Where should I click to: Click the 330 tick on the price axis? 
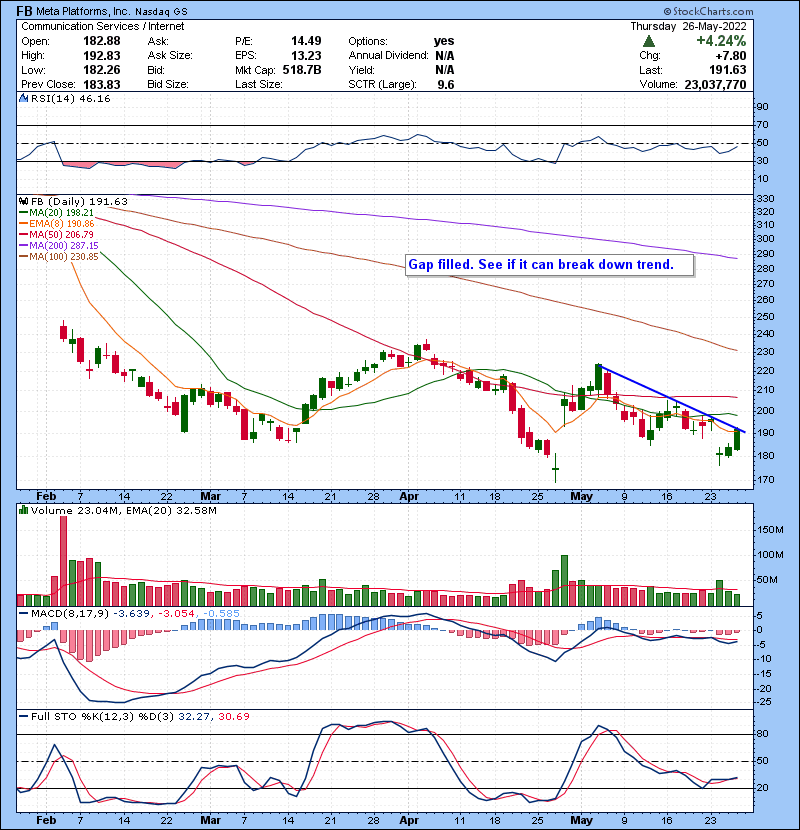(x=765, y=199)
